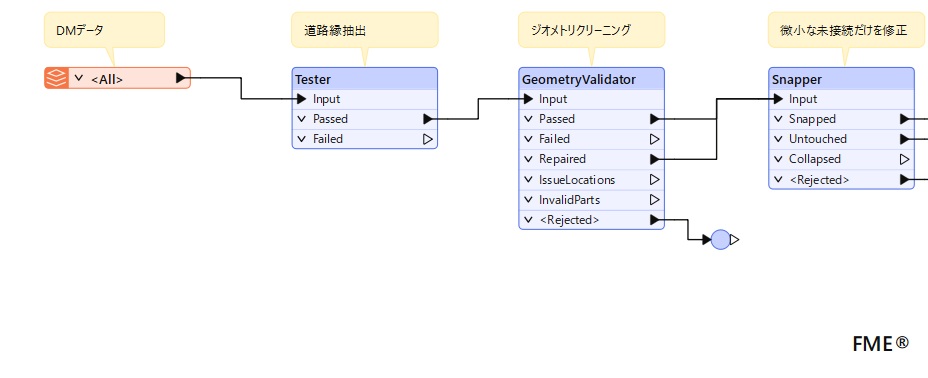
Task: Select the GeometryValidator transformer header
Action: [x=591, y=79]
